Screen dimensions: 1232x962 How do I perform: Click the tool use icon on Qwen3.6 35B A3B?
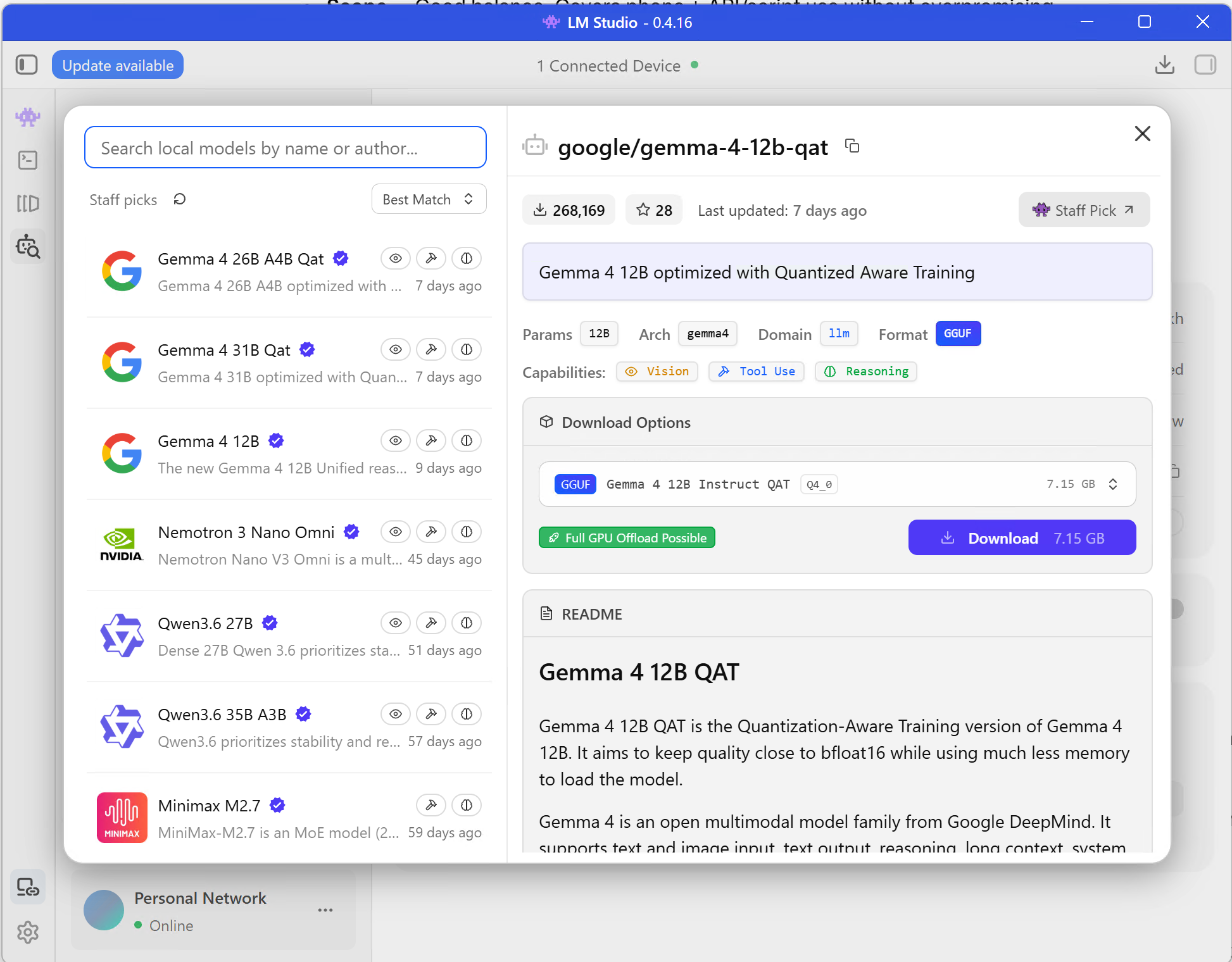pos(431,714)
